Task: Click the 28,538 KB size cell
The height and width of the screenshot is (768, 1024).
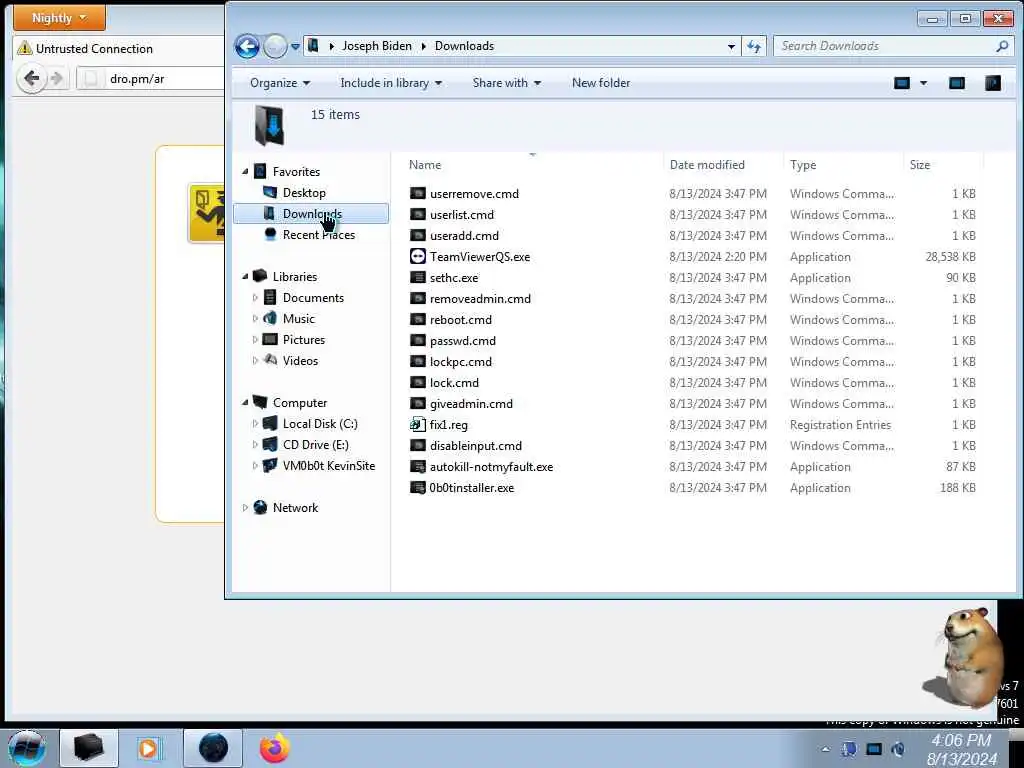Action: coord(950,257)
